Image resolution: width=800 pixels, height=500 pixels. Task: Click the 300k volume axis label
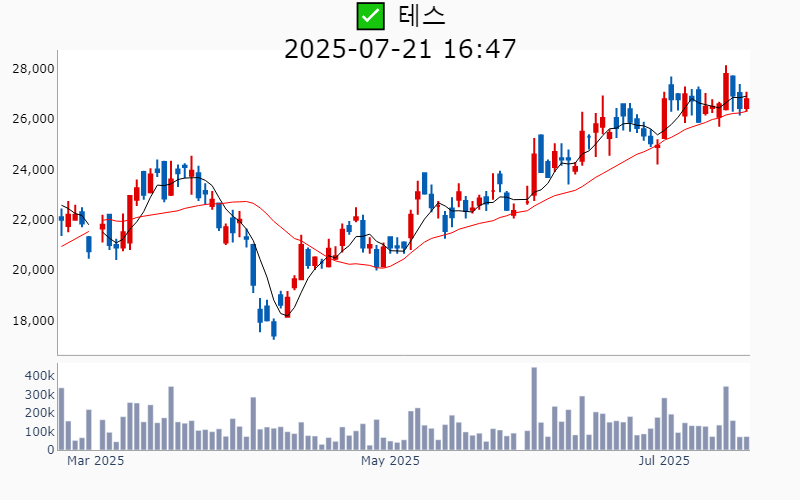click(x=40, y=394)
